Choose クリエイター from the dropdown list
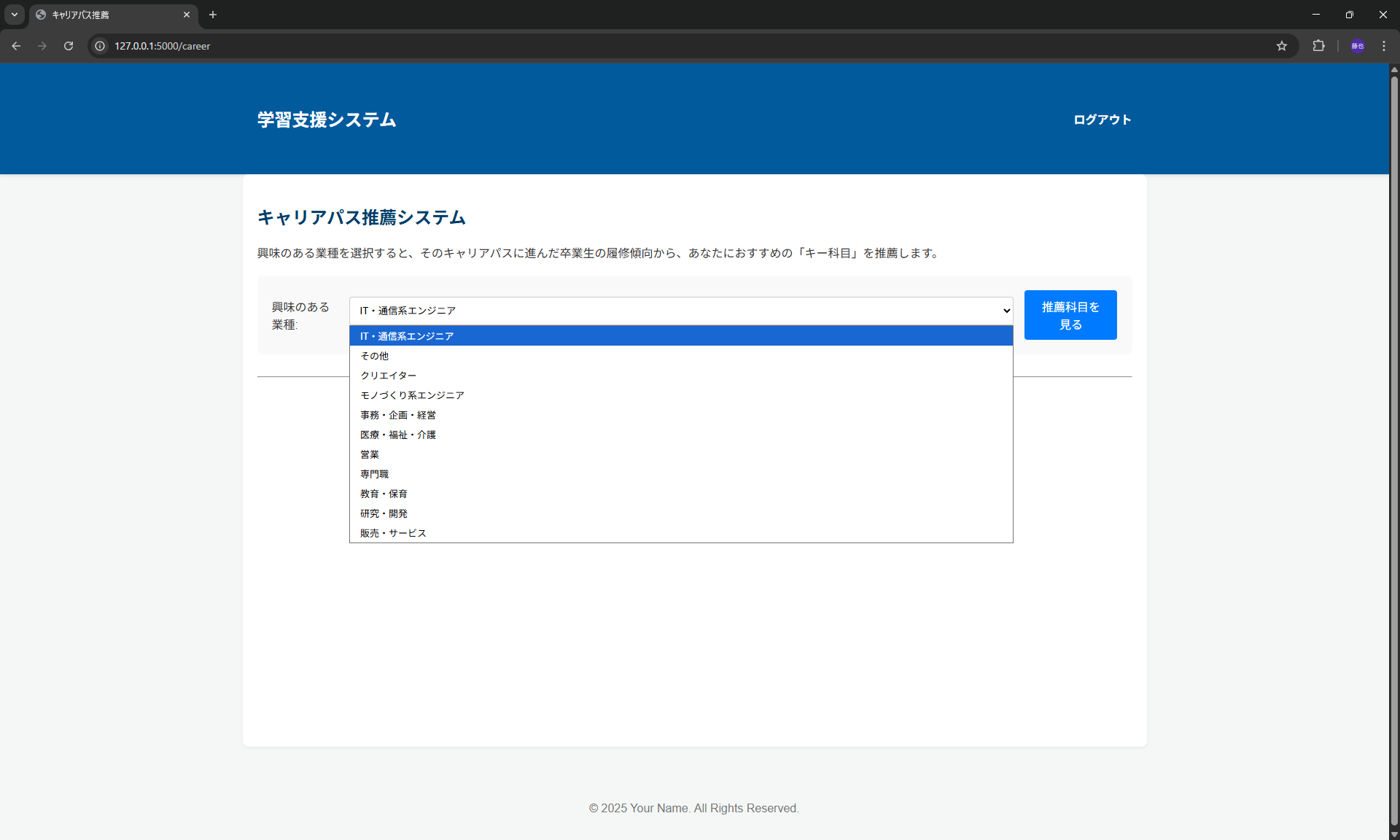The image size is (1400, 840). pos(388,376)
